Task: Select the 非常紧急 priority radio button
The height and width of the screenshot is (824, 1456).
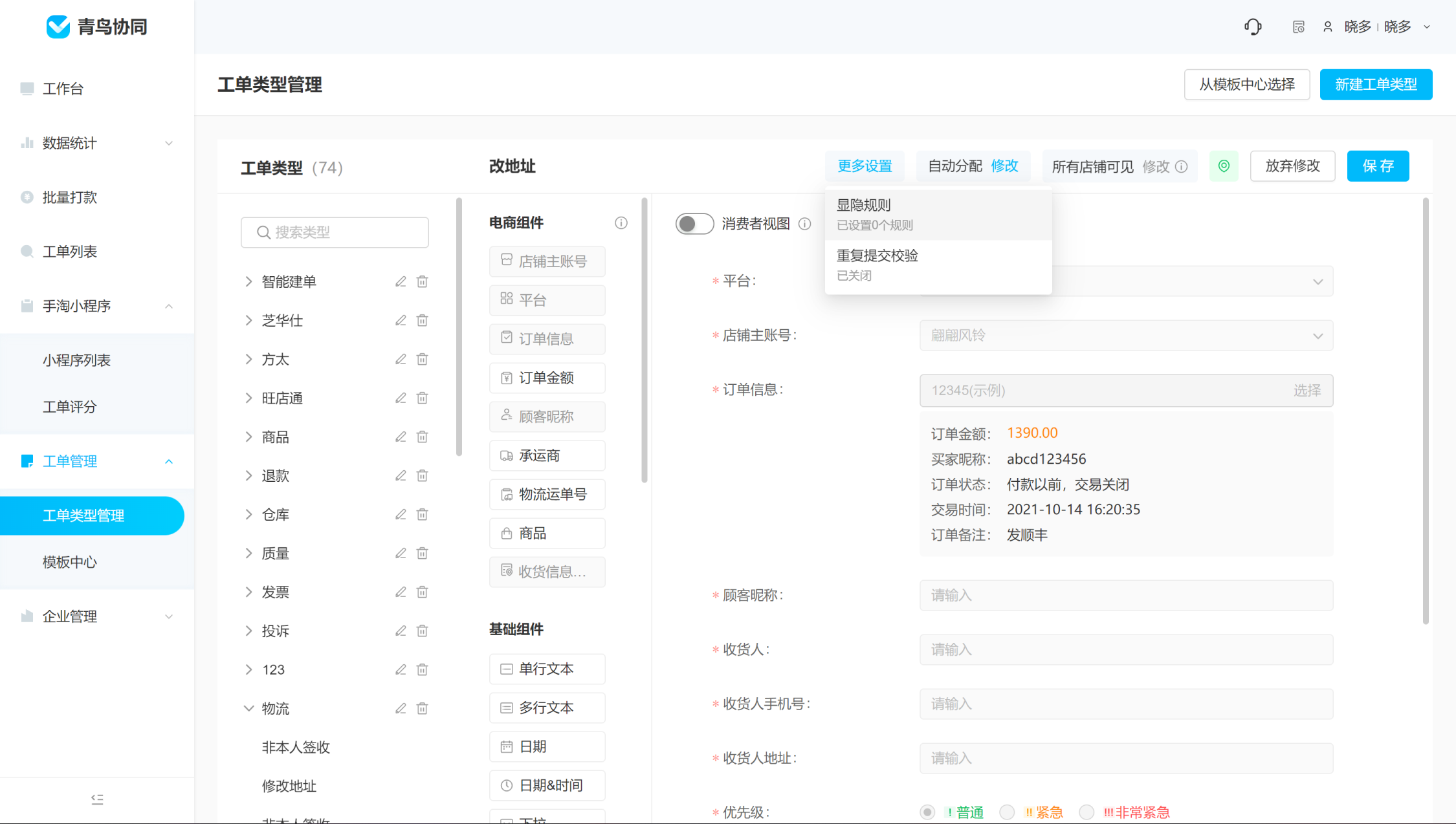Action: pyautogui.click(x=1086, y=812)
